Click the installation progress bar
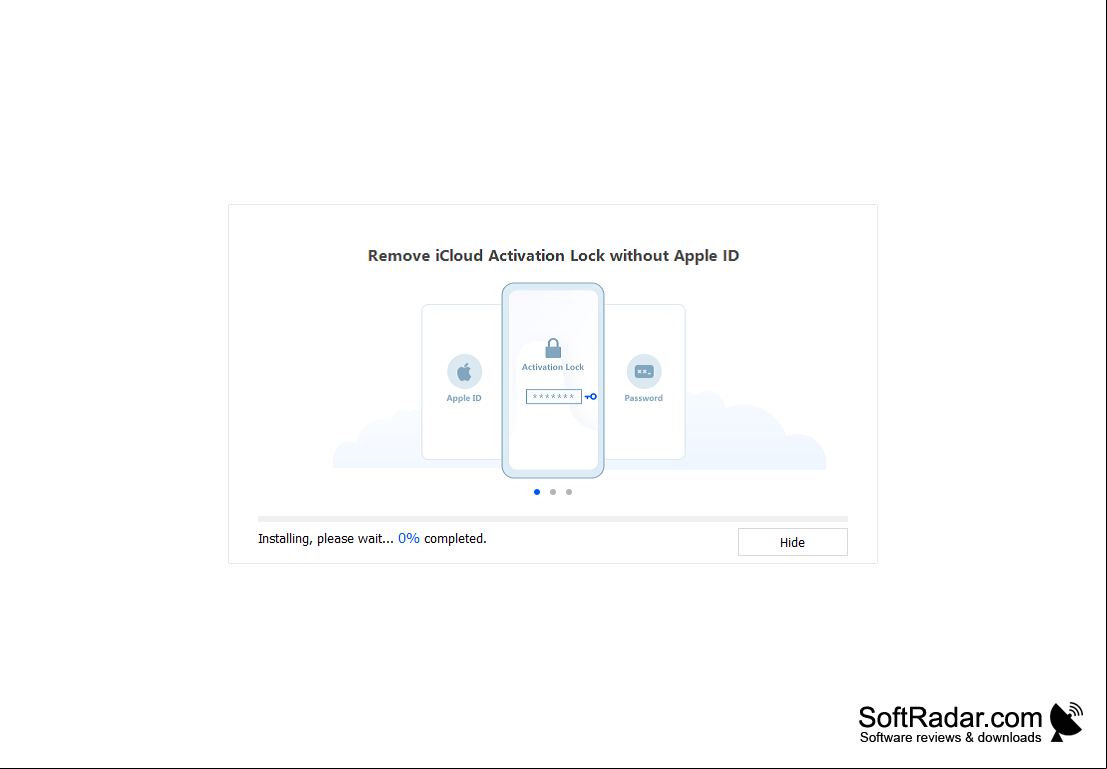 pos(553,519)
